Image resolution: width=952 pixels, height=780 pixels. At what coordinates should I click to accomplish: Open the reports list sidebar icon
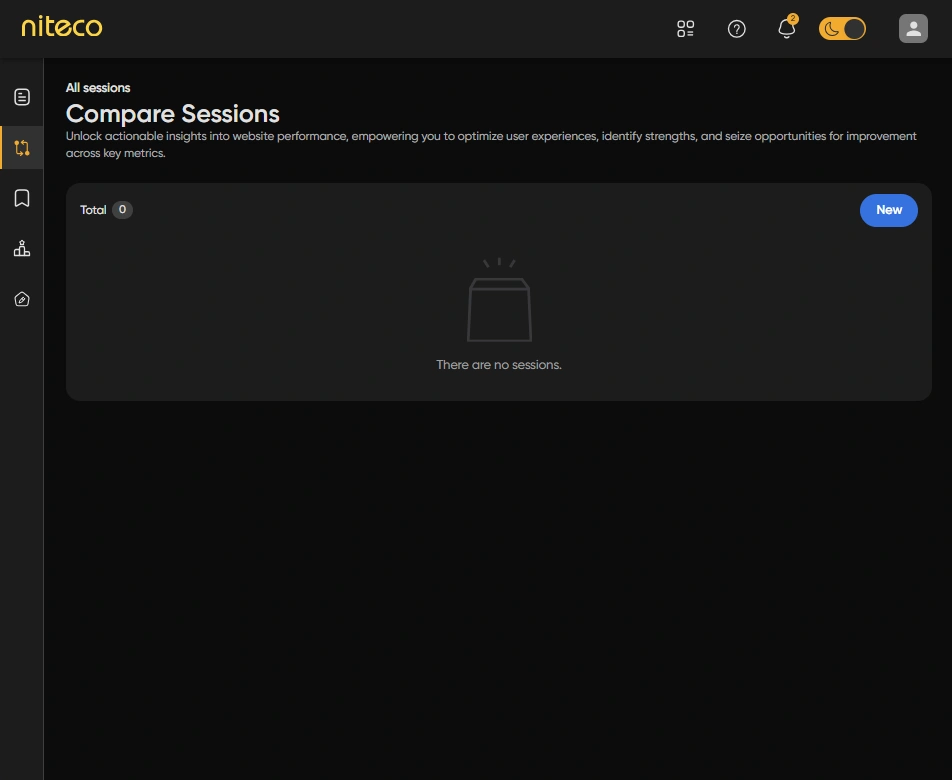[22, 97]
